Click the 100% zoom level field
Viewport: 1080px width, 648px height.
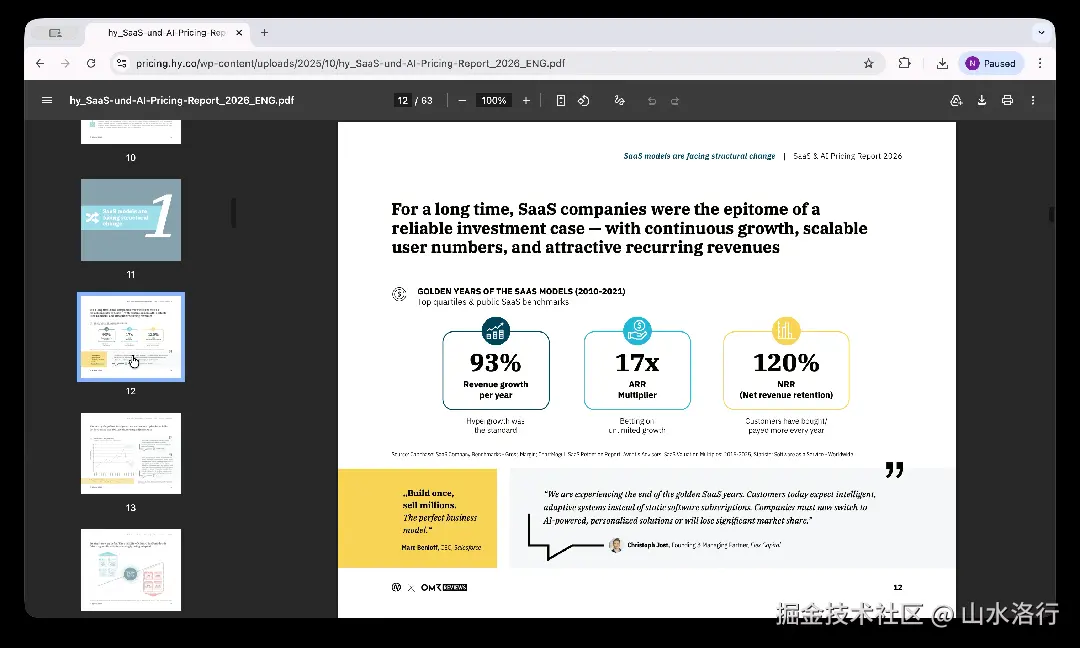494,101
